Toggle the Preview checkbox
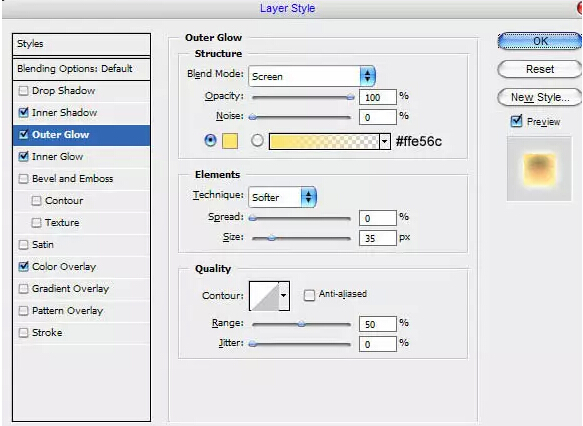Image resolution: width=583 pixels, height=426 pixels. pos(516,121)
